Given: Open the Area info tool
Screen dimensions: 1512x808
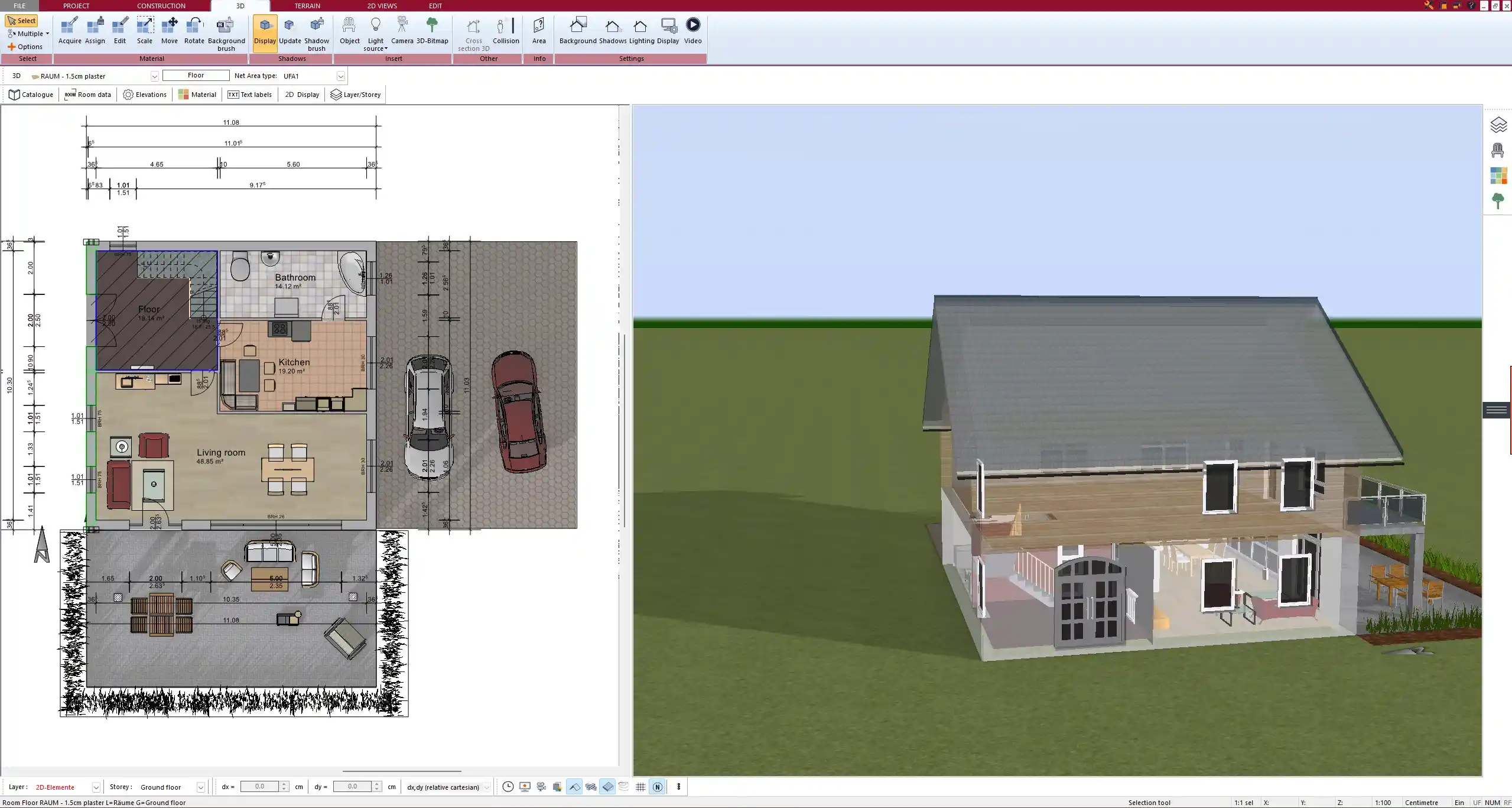Looking at the screenshot, I should click(539, 31).
